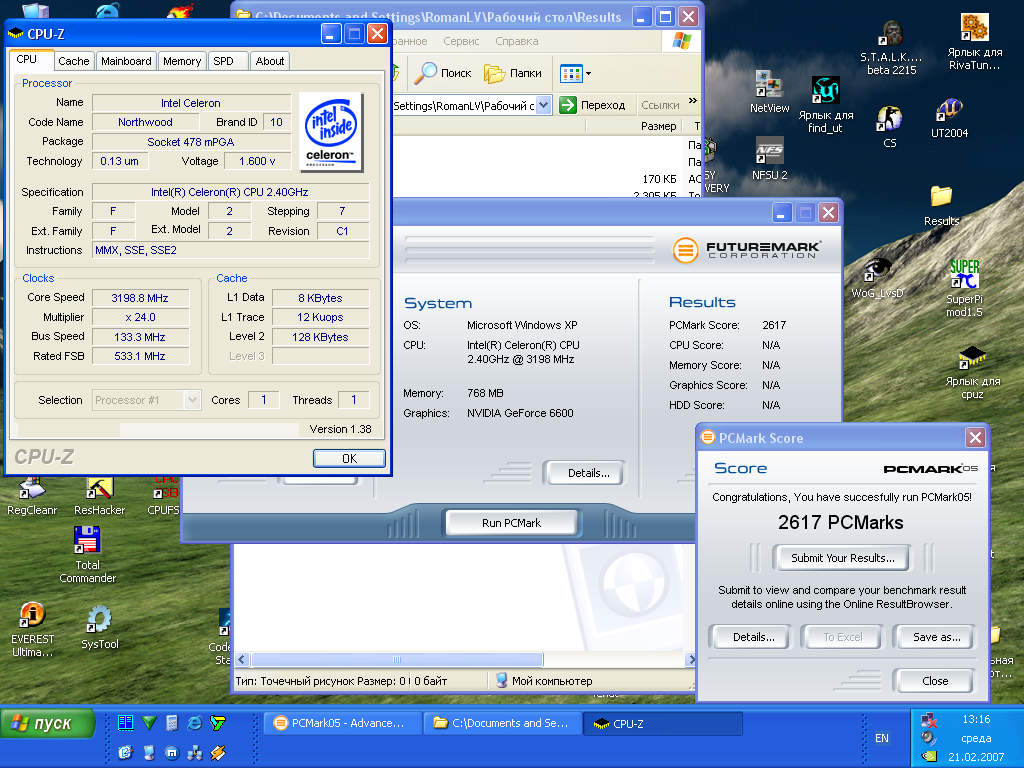This screenshot has width=1024, height=768.
Task: Expand the Ссылки links chevron
Action: (x=693, y=101)
